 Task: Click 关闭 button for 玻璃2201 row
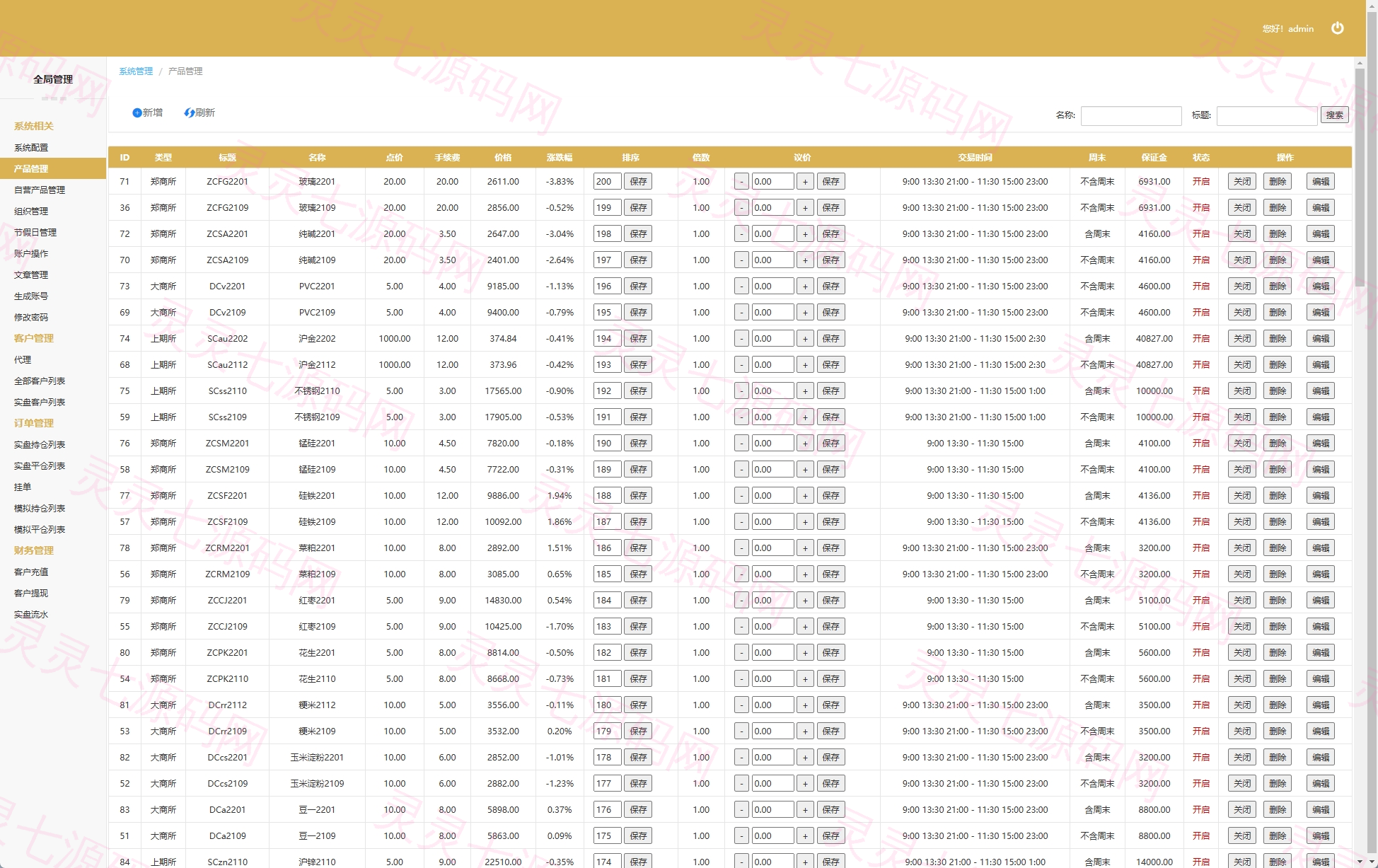[1242, 182]
